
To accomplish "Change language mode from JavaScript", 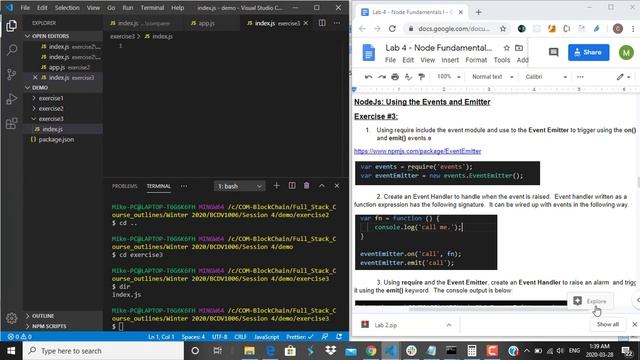I will point(267,337).
